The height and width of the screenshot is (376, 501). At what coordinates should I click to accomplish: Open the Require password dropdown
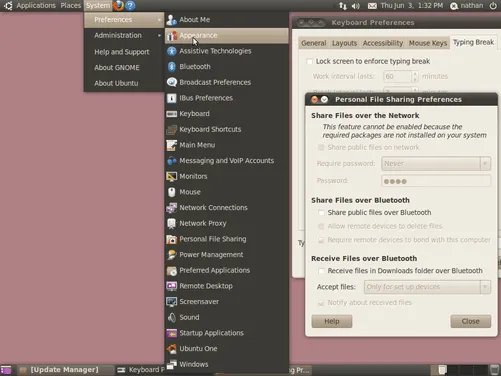click(x=436, y=164)
